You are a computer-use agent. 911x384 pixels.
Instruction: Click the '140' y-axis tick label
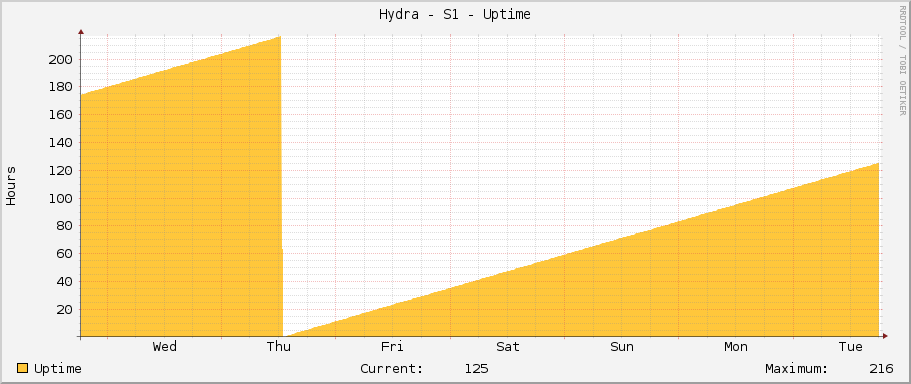tap(60, 143)
